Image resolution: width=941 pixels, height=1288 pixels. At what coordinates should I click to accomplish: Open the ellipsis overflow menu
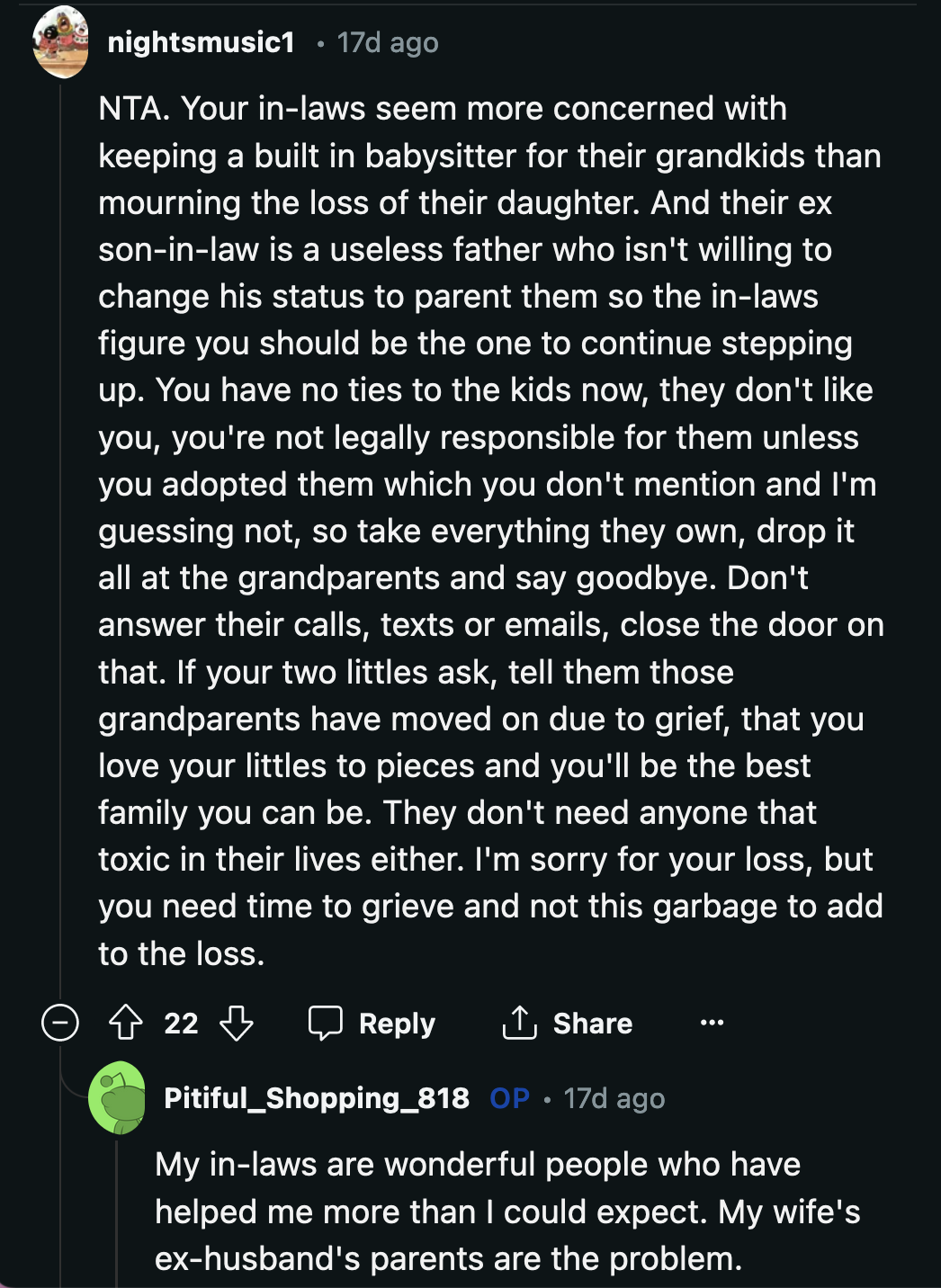[x=712, y=1024]
